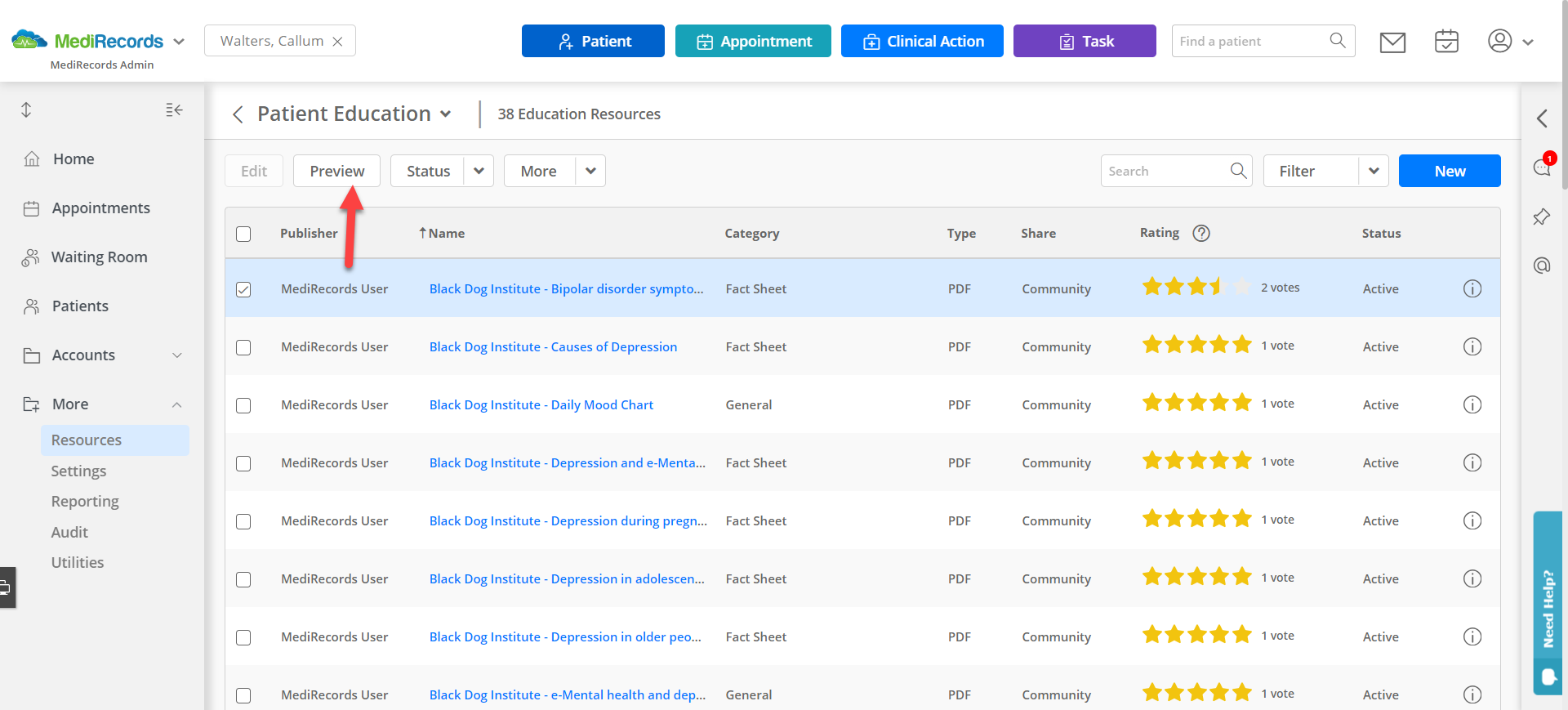Go to Home in sidebar

73,159
